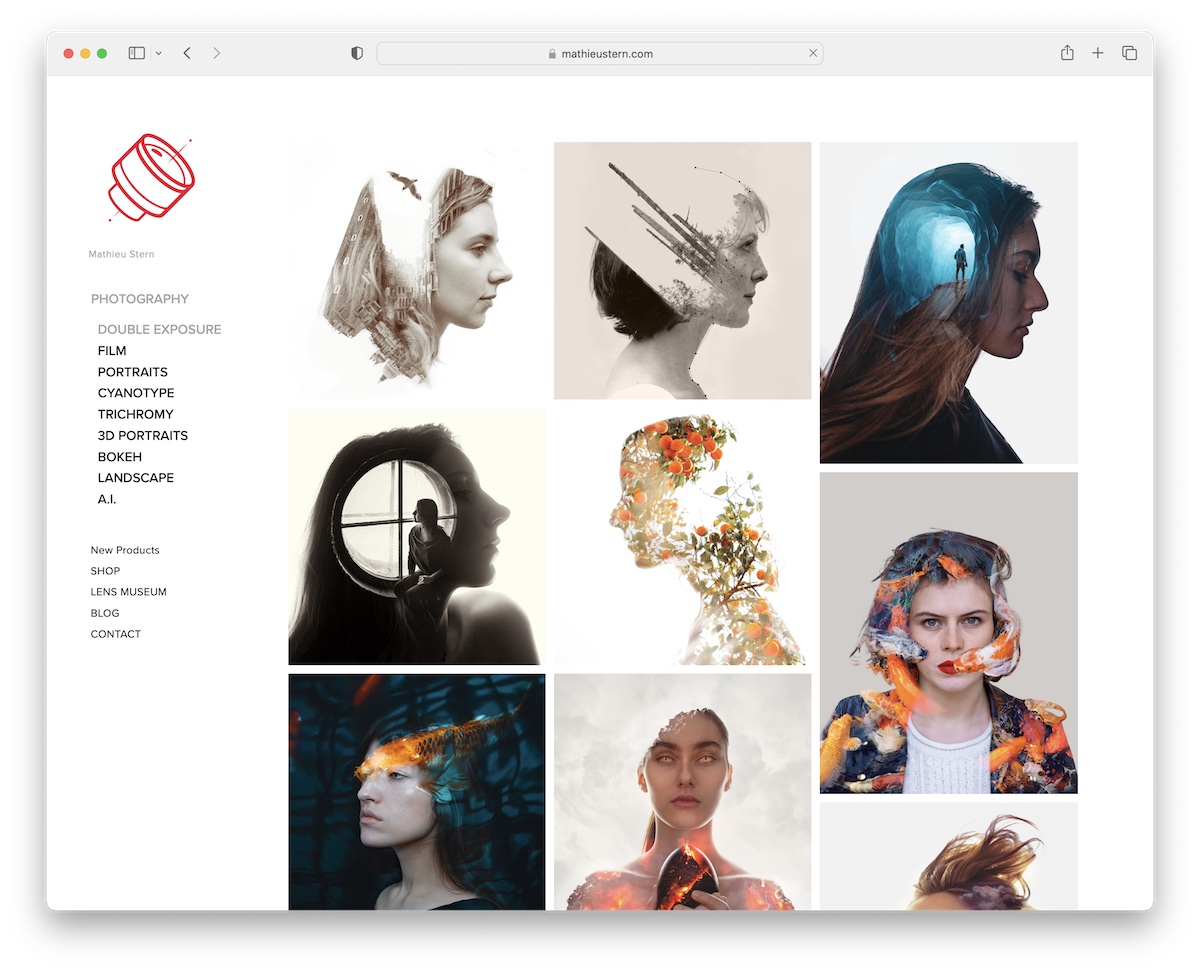Click the CONTACT link
The width and height of the screenshot is (1200, 972).
click(116, 634)
